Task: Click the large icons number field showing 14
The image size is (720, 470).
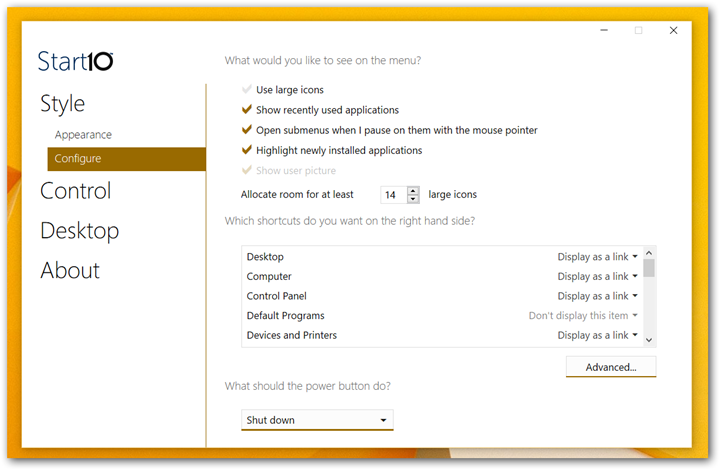Action: pos(394,195)
